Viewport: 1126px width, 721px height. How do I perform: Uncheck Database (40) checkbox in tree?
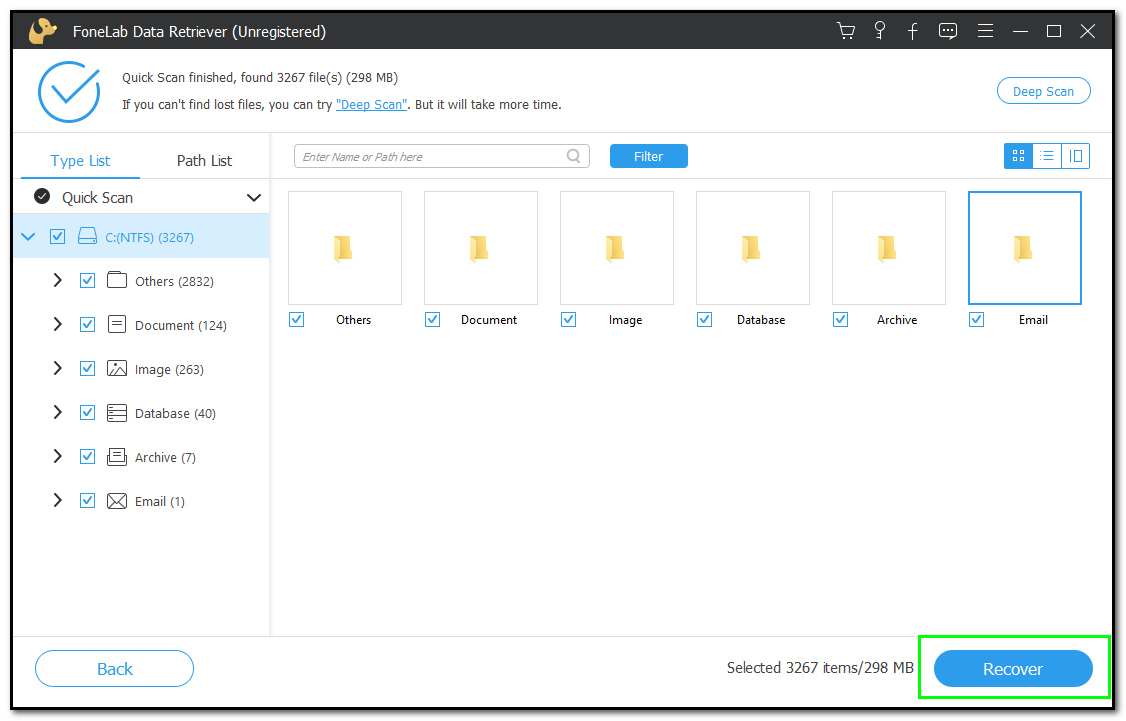[x=88, y=413]
